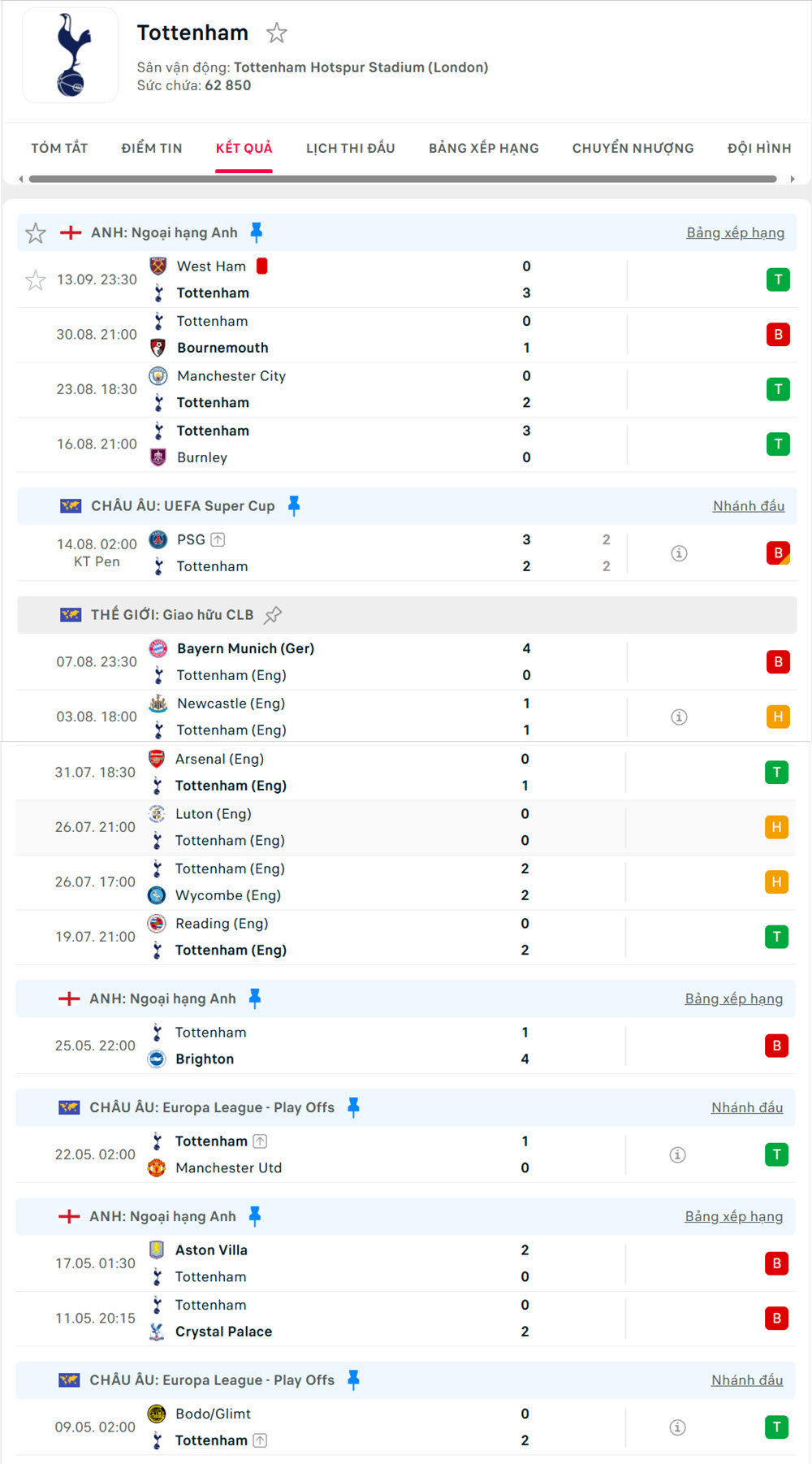Click the red B badge for Tottenham-Bournemouth
Viewport: 812px width, 1464px height.
778,335
